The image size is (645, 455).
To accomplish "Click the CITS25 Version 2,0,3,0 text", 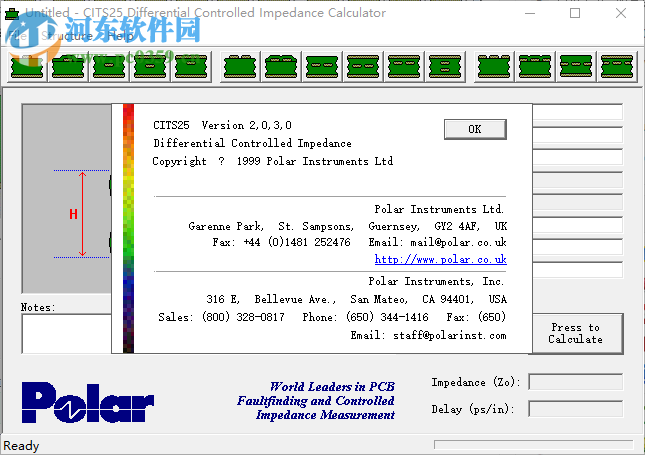I will (223, 125).
